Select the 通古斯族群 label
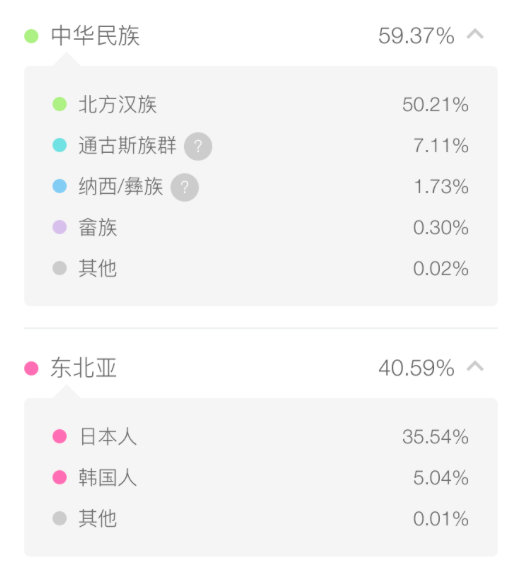 (x=127, y=146)
